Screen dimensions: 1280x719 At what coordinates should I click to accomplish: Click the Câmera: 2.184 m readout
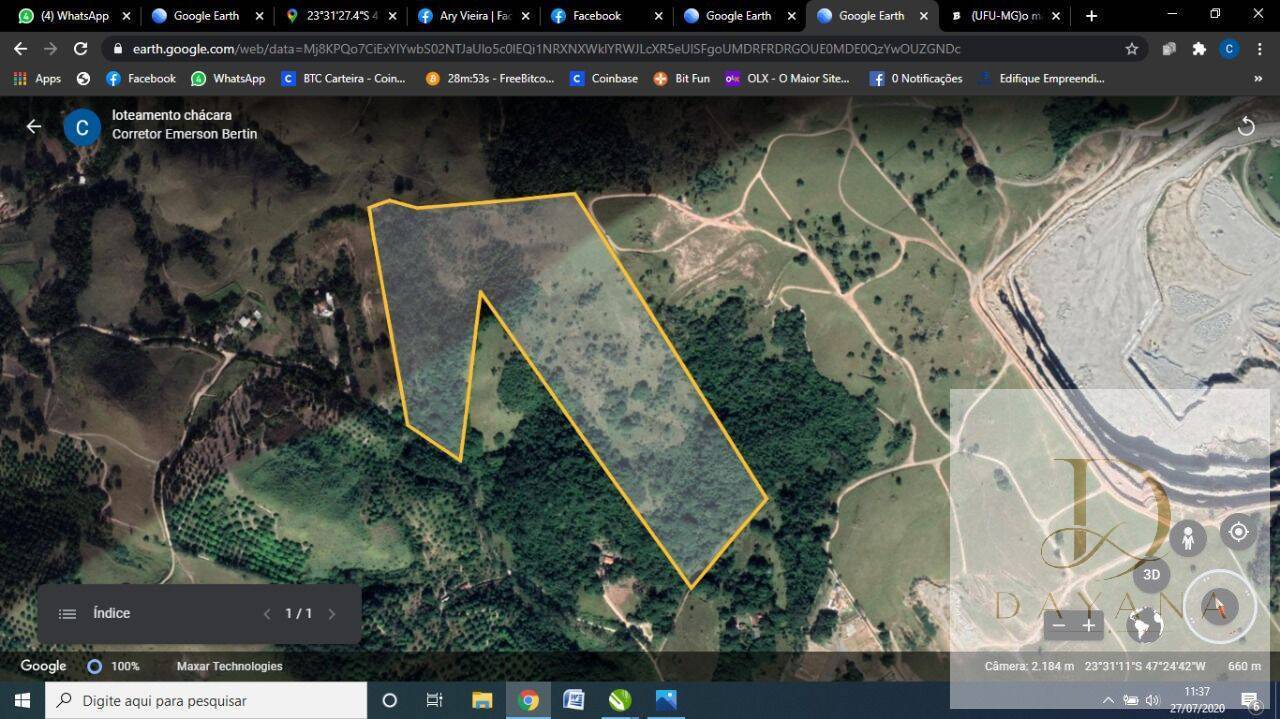1029,666
